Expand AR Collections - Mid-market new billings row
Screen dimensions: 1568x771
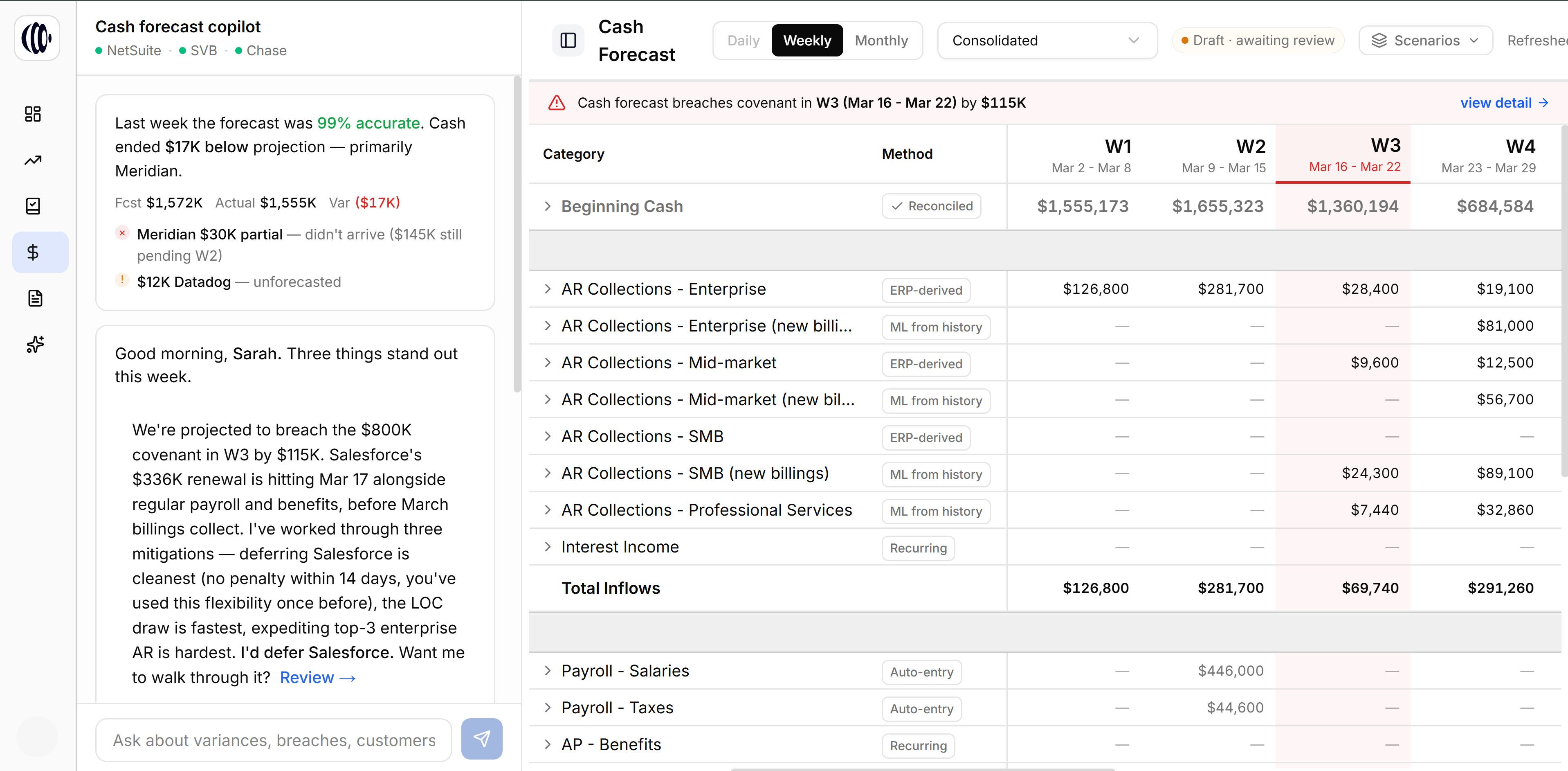547,399
